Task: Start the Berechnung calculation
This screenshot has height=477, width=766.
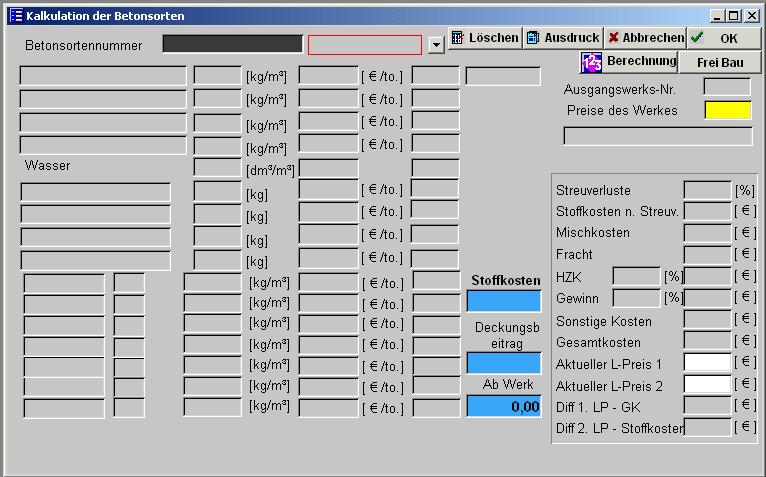Action: [x=628, y=62]
